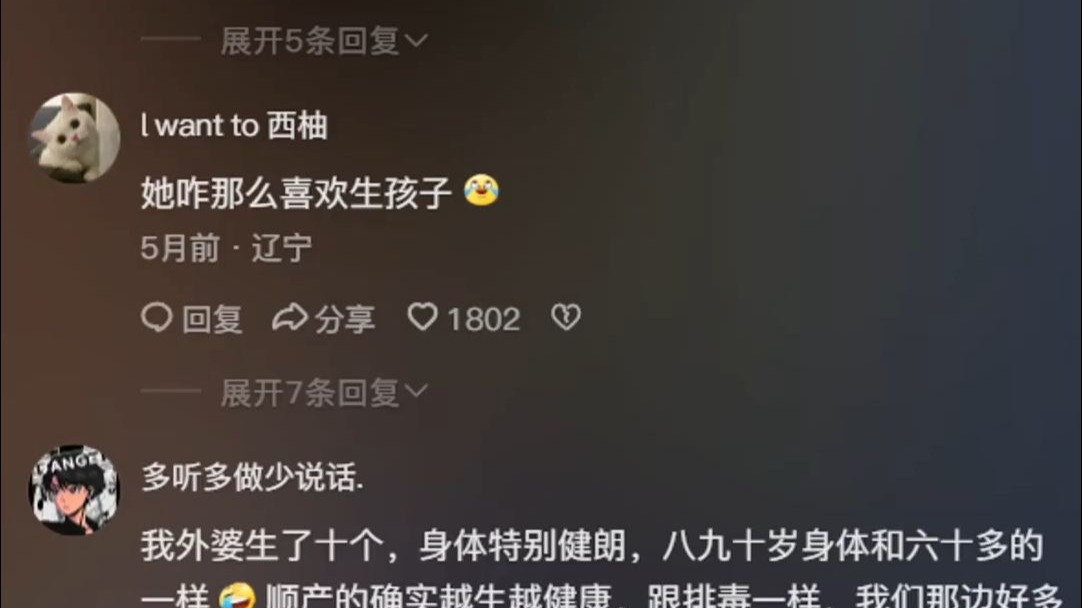Image resolution: width=1082 pixels, height=608 pixels.
Task: Click the 1802 like count
Action: pos(483,320)
